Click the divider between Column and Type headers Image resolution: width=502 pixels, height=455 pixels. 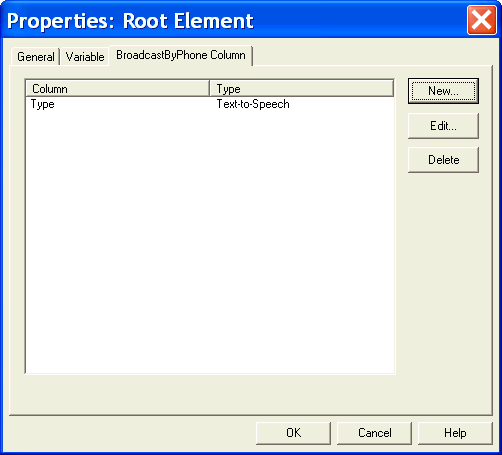(x=210, y=89)
